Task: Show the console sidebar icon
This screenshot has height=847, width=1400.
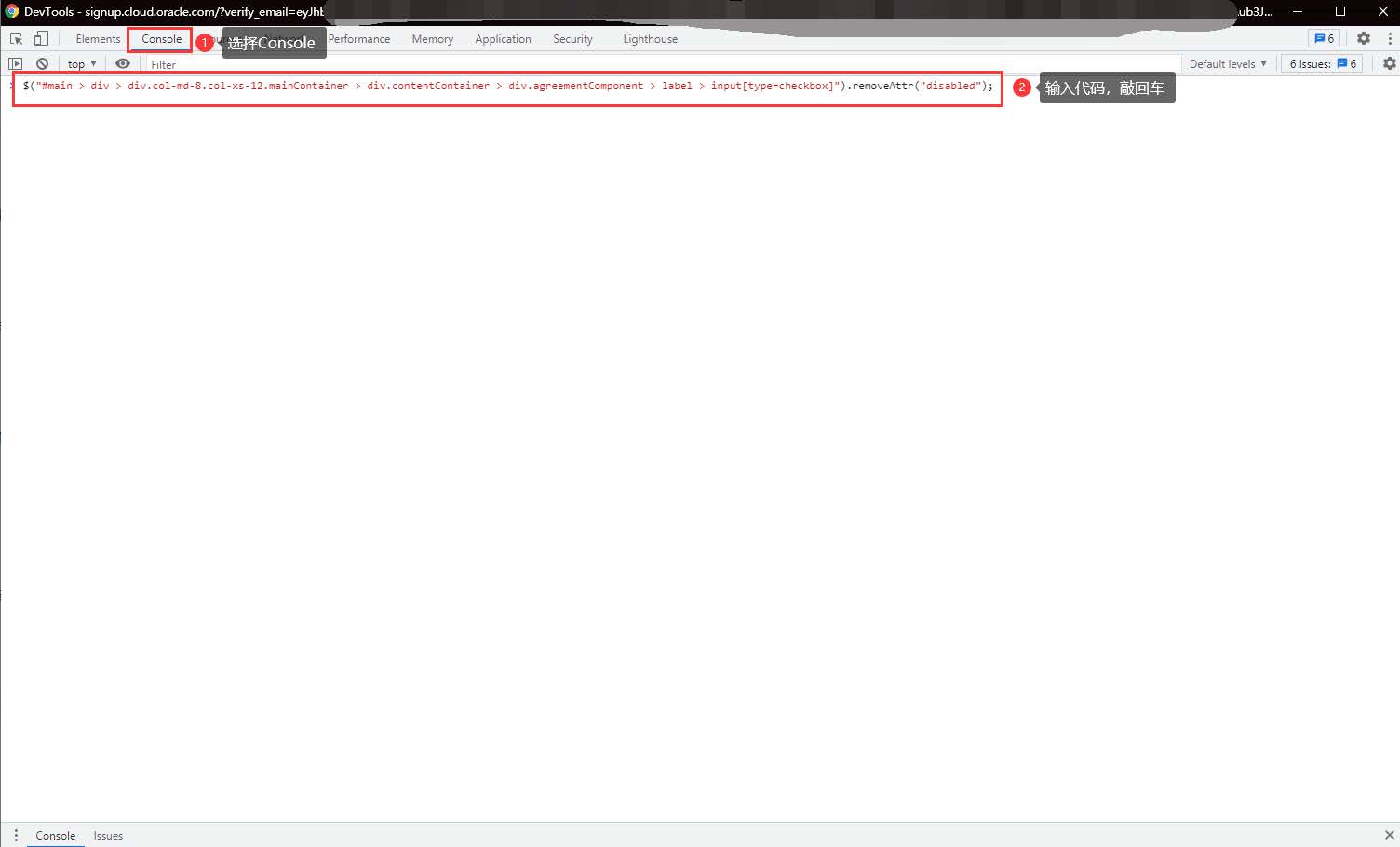Action: (15, 63)
